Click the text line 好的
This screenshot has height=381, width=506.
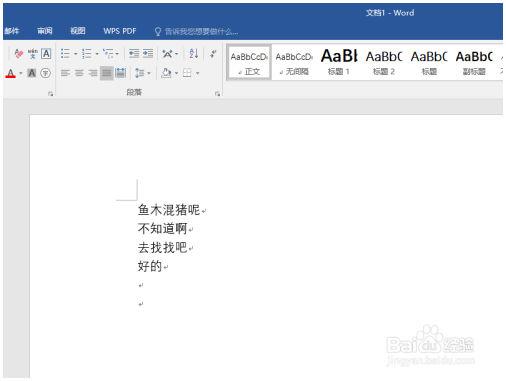(x=150, y=266)
